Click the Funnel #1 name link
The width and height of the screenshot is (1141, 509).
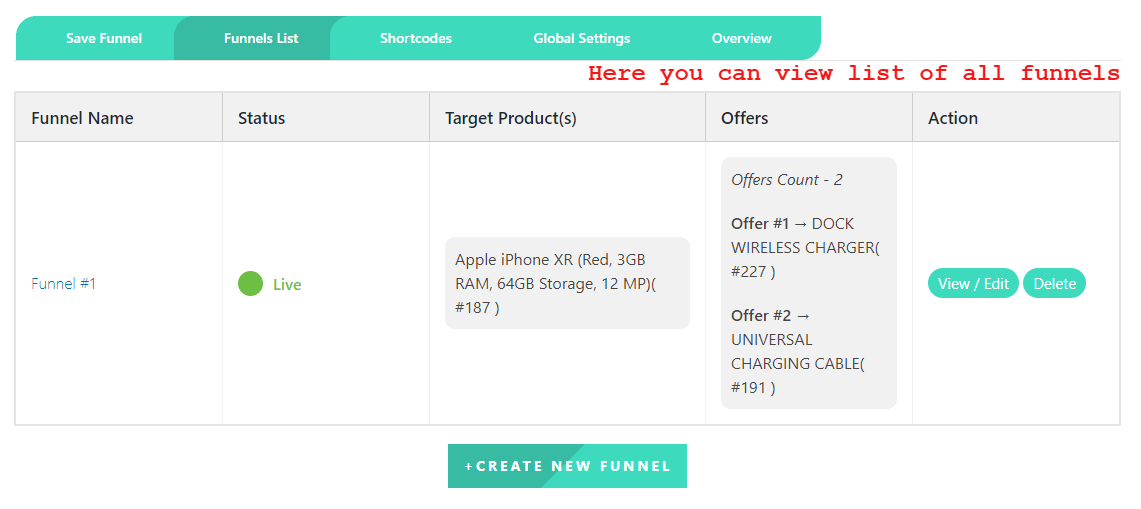pyautogui.click(x=64, y=284)
